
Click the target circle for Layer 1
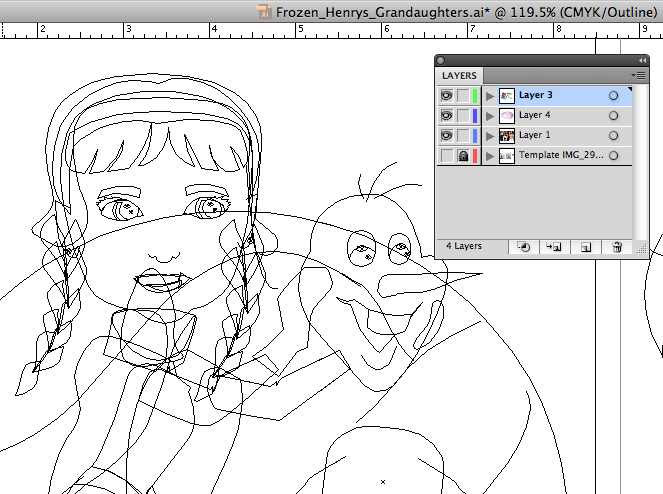click(x=613, y=136)
